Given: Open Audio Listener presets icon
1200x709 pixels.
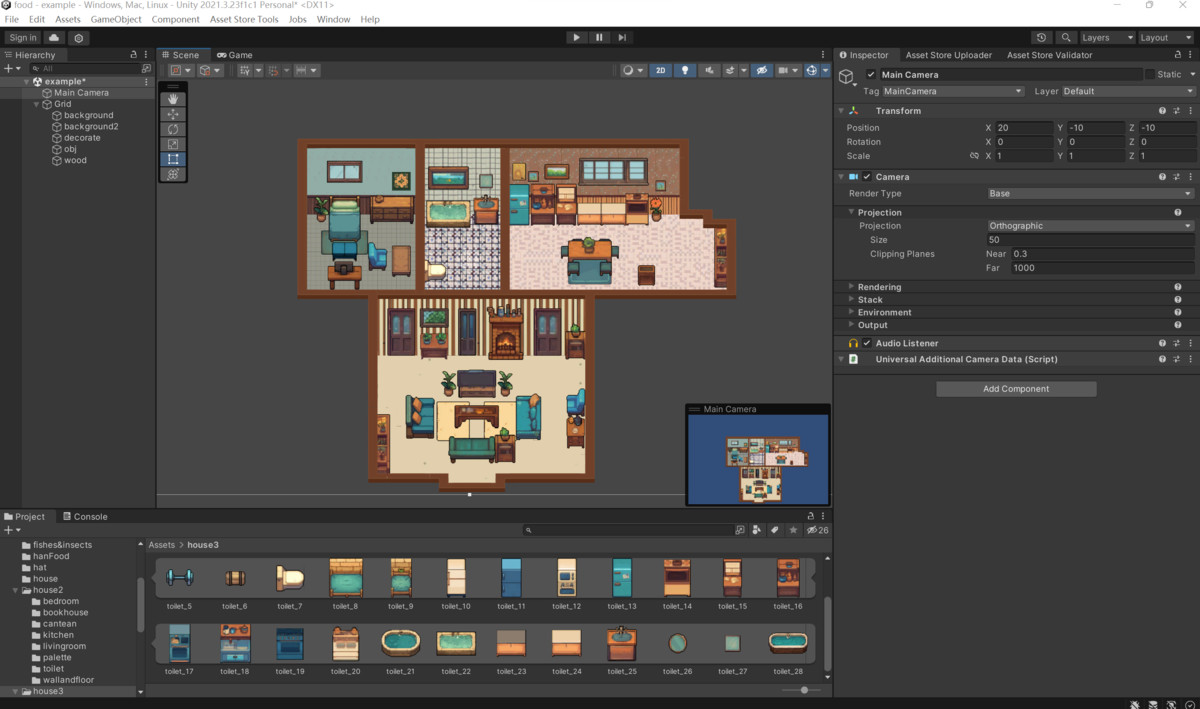Looking at the screenshot, I should (1176, 343).
